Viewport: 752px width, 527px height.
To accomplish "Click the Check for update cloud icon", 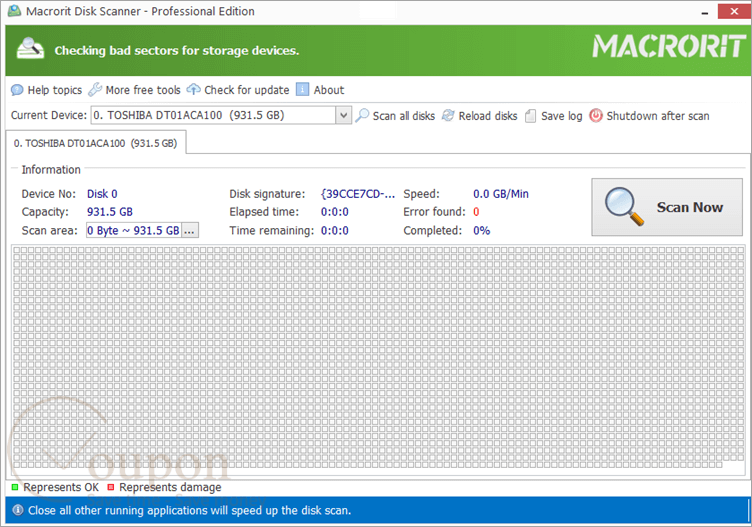I will [193, 90].
